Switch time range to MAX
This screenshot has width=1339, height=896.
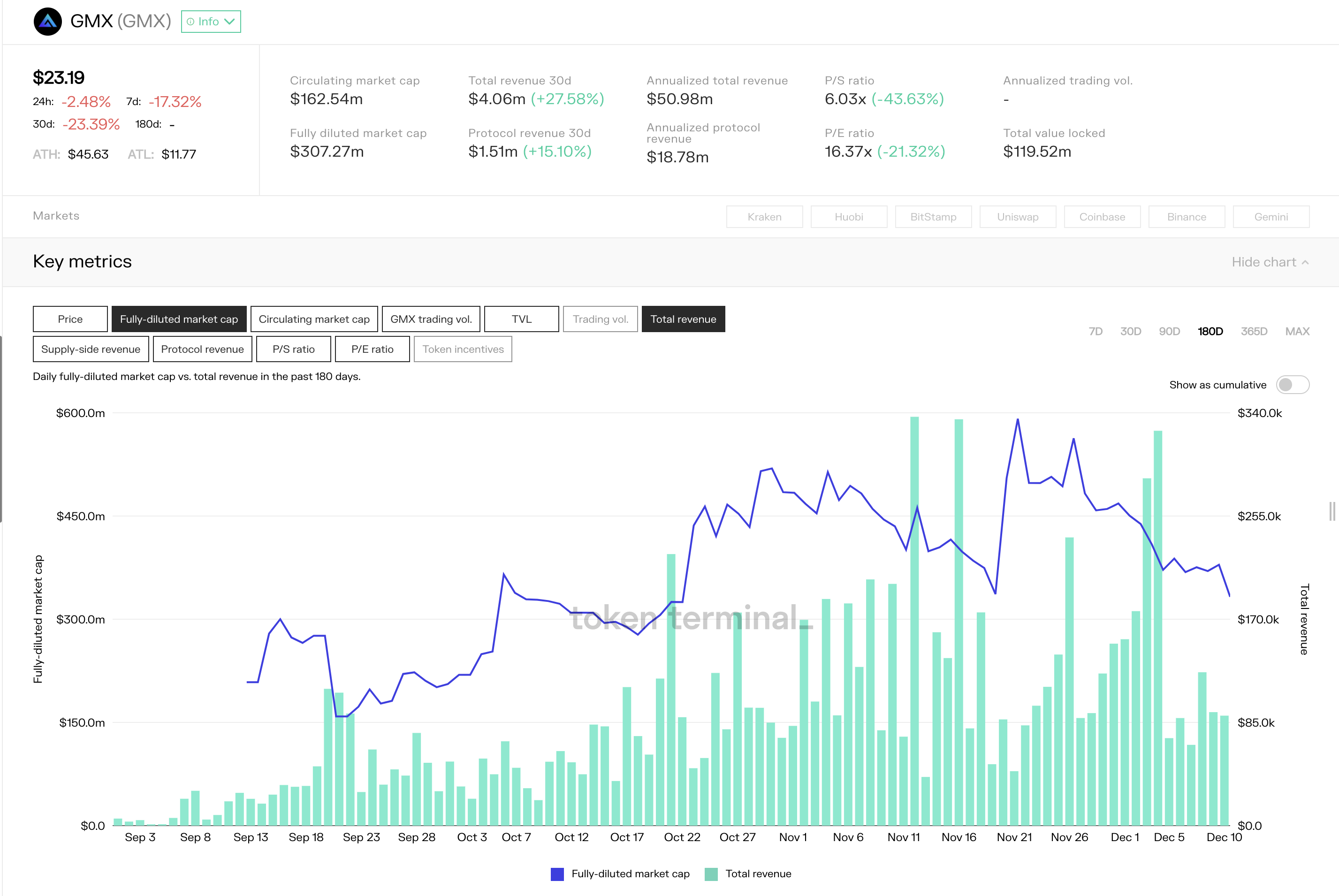[1297, 332]
